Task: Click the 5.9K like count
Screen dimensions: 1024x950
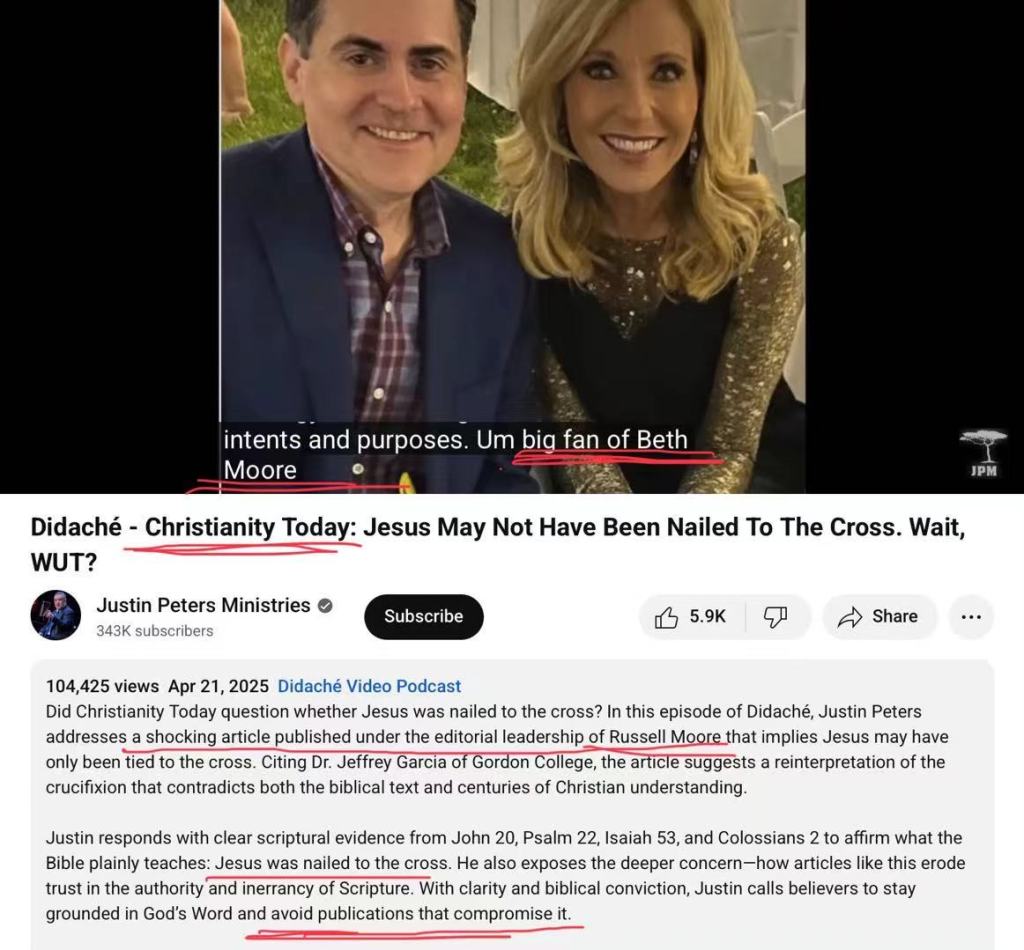Action: [707, 616]
